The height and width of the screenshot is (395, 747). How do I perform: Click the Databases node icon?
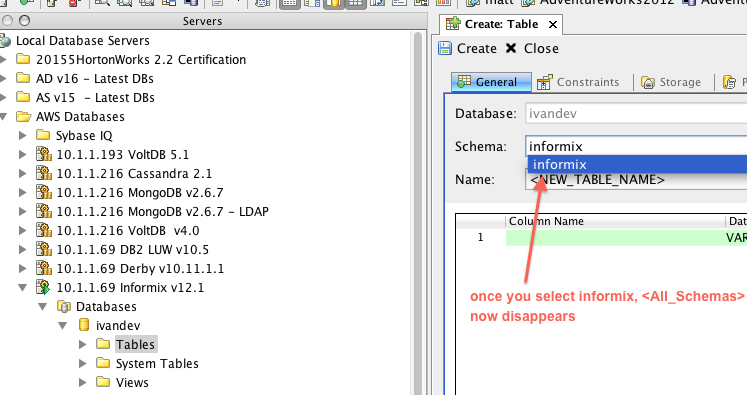point(64,307)
